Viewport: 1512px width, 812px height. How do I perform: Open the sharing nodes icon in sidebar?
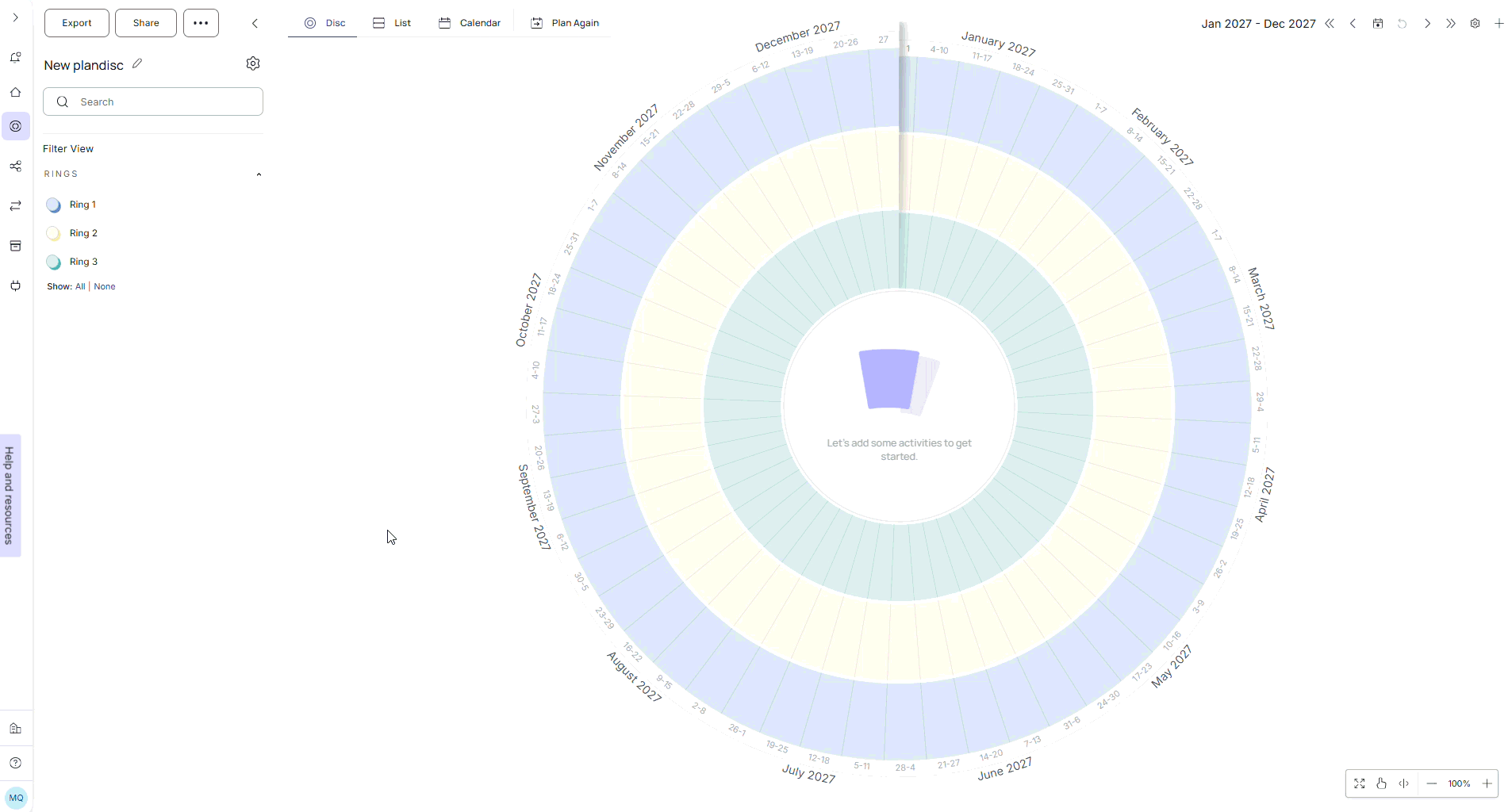tap(15, 167)
